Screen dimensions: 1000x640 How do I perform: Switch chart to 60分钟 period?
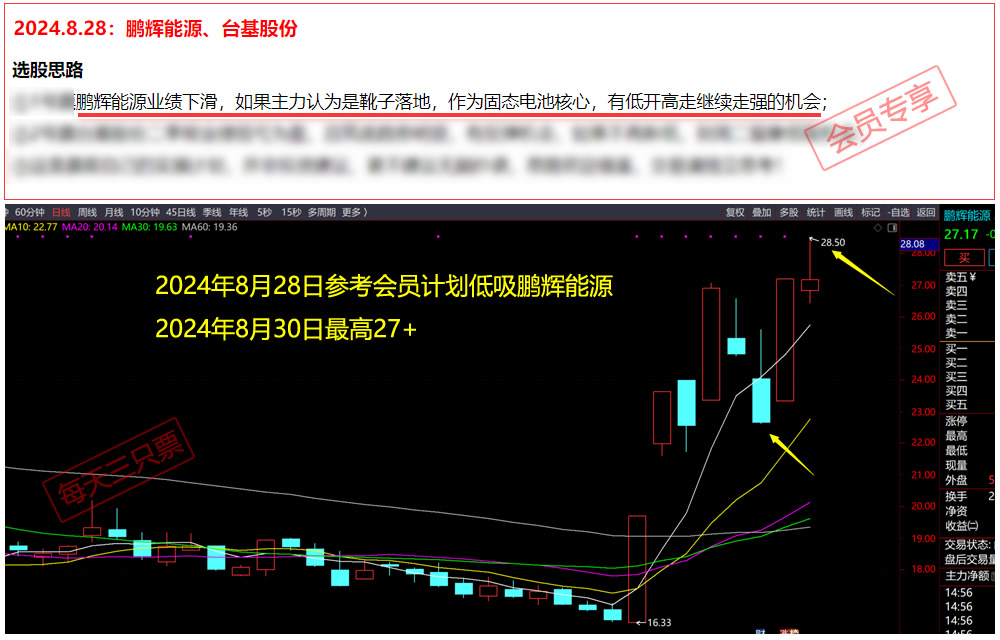(29, 212)
